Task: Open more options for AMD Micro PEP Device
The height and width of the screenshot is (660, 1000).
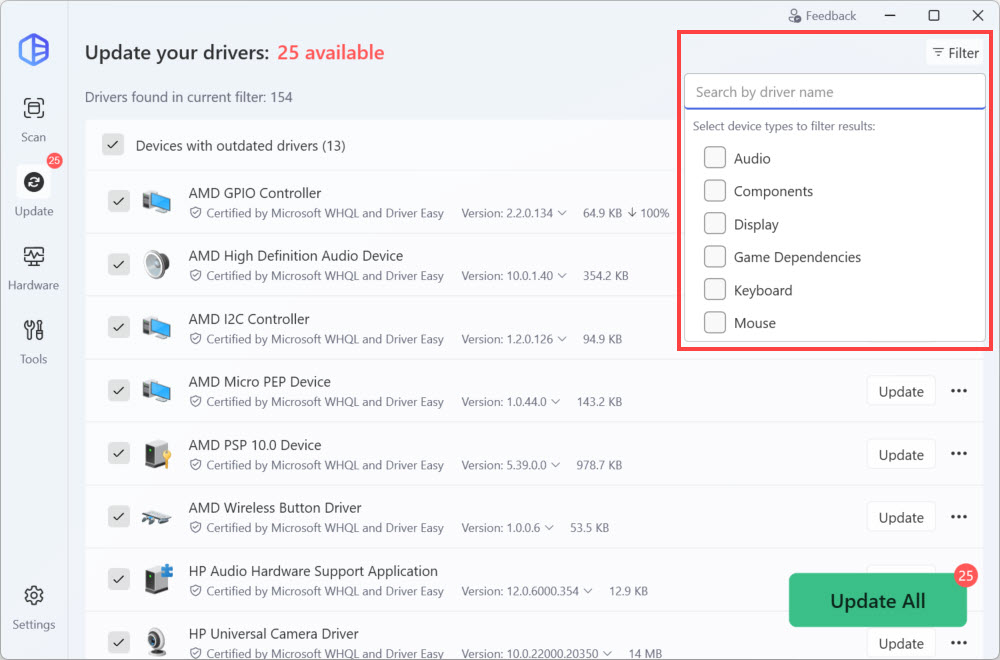Action: 959,391
